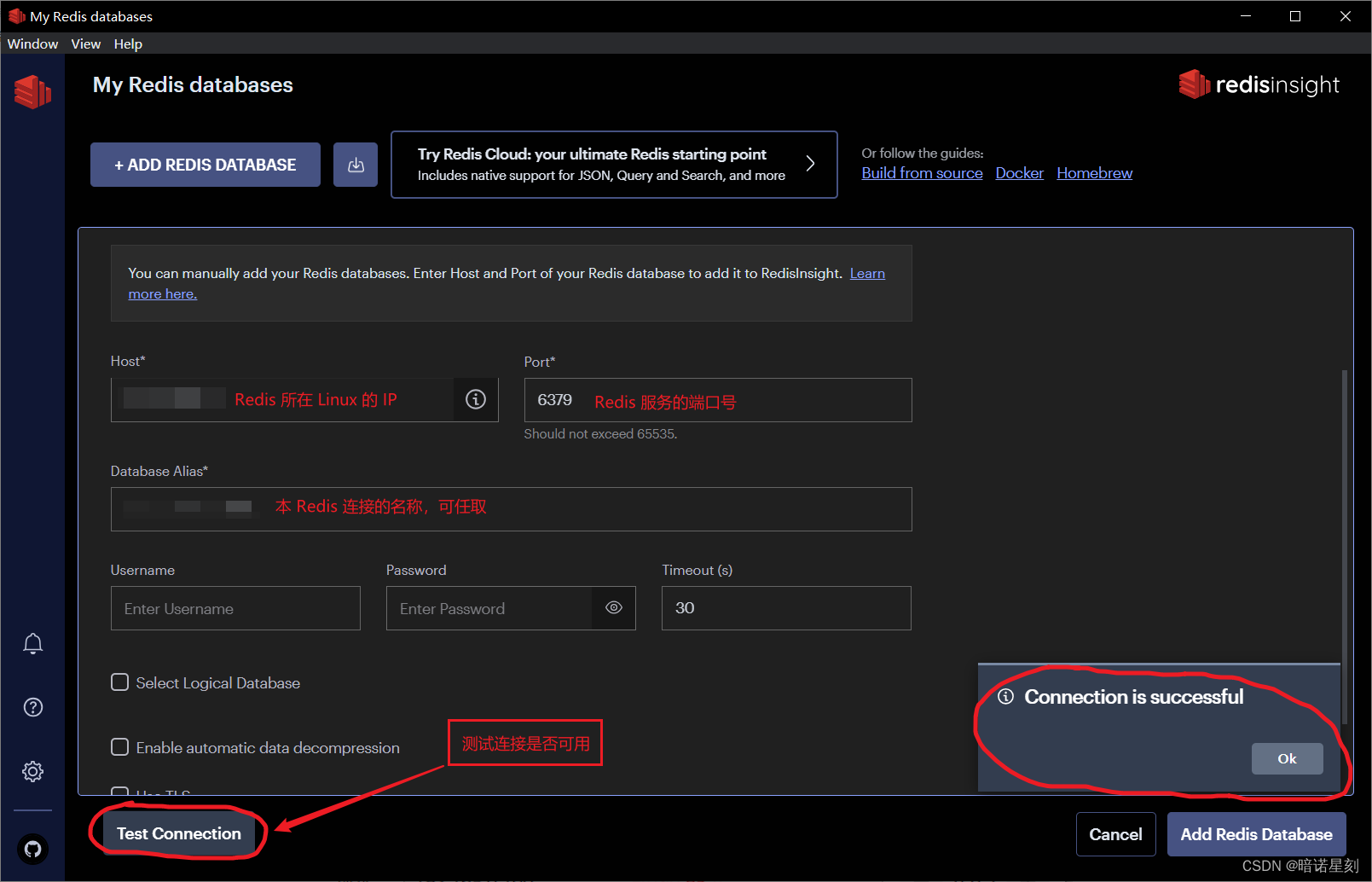
Task: Click the Test Connection button
Action: (179, 833)
